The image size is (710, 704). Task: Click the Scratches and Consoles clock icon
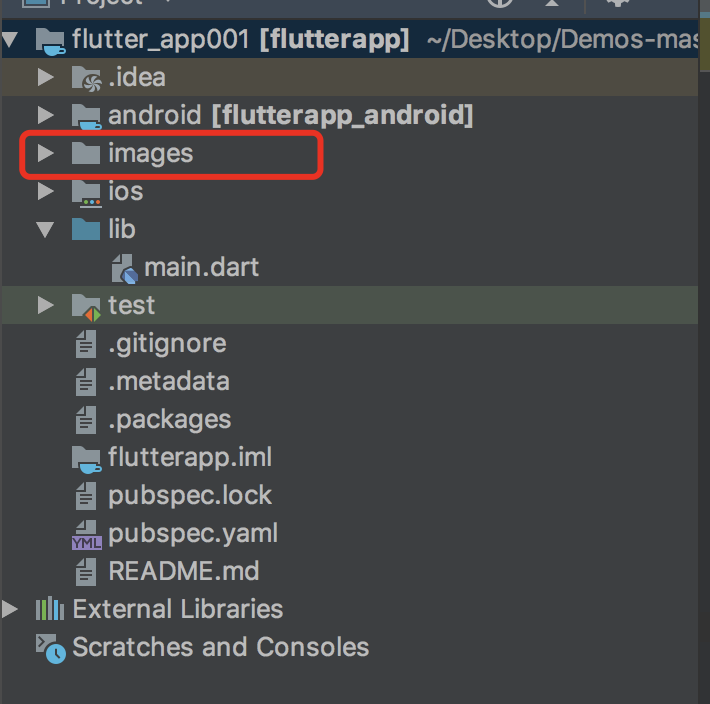click(51, 648)
